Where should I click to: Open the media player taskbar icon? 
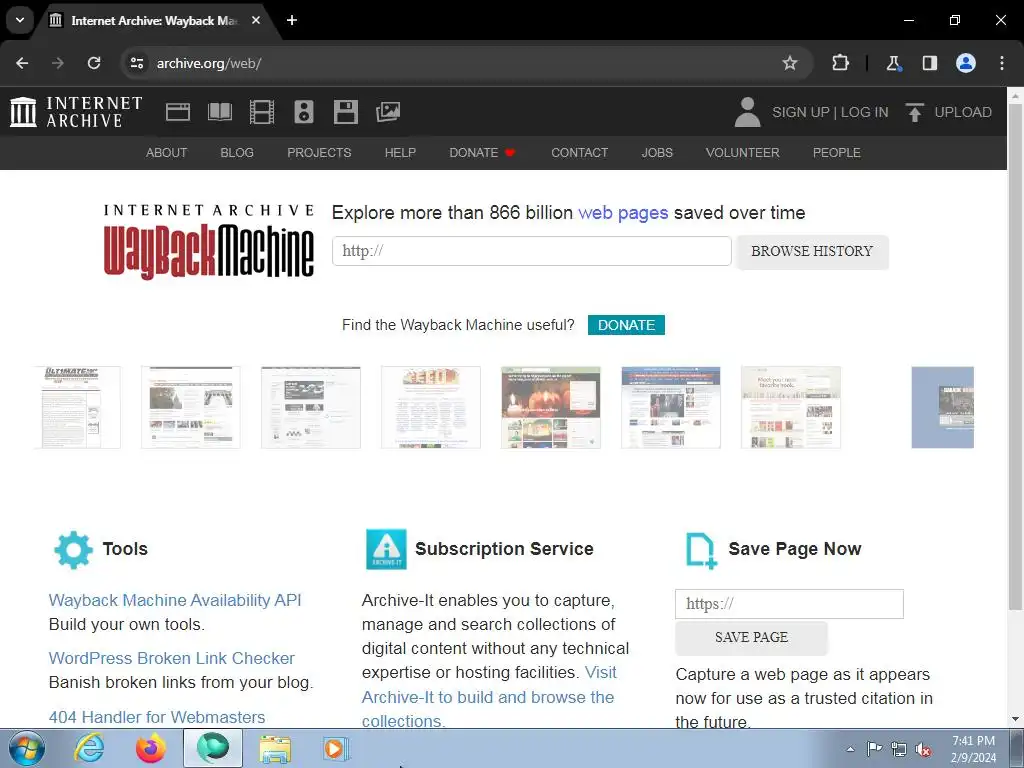336,748
